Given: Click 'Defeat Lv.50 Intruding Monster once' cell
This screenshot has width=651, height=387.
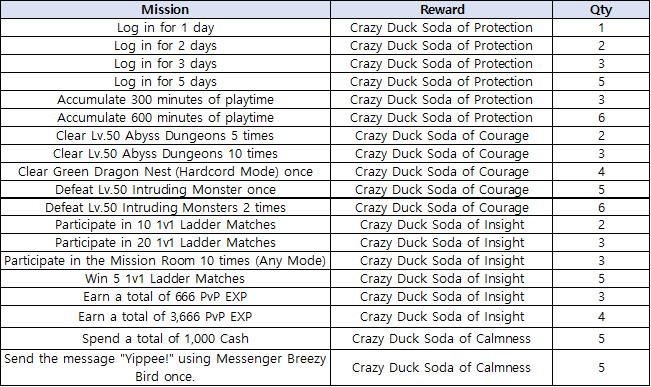Looking at the screenshot, I should coord(165,189).
